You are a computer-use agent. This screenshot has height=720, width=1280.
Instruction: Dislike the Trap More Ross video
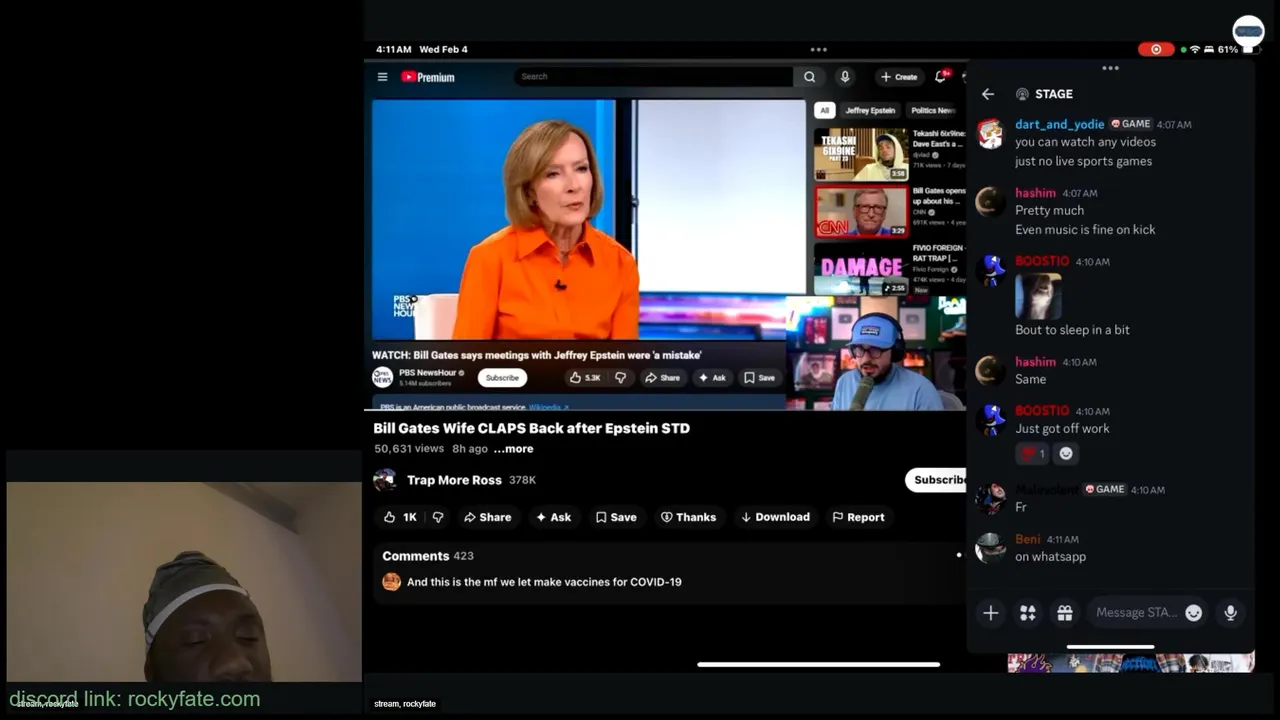tap(437, 517)
